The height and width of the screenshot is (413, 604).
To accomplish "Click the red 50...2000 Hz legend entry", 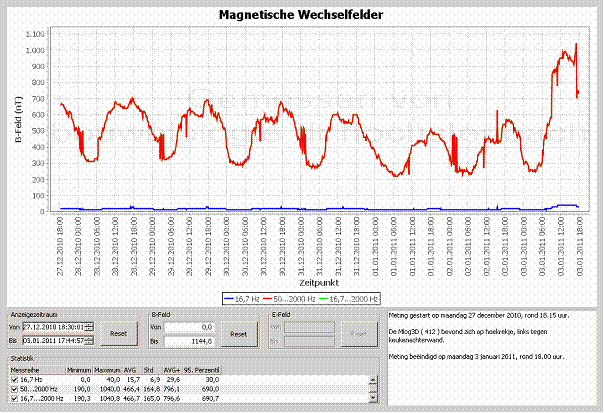I will click(294, 298).
